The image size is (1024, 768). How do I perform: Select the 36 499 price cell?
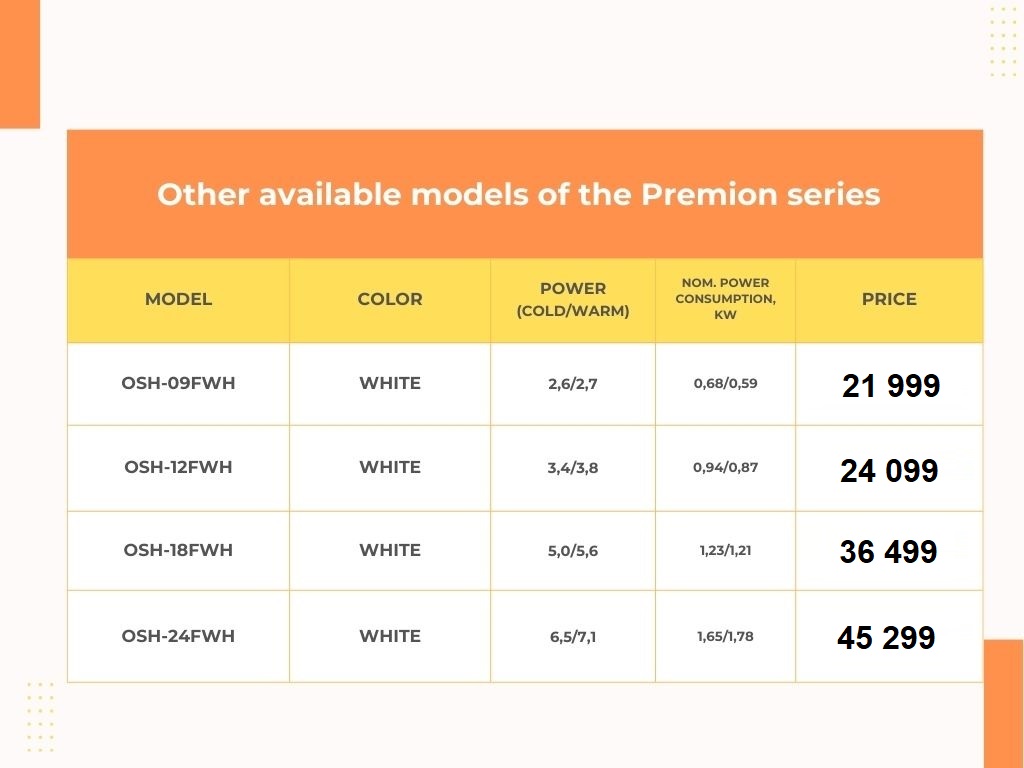pyautogui.click(x=888, y=551)
